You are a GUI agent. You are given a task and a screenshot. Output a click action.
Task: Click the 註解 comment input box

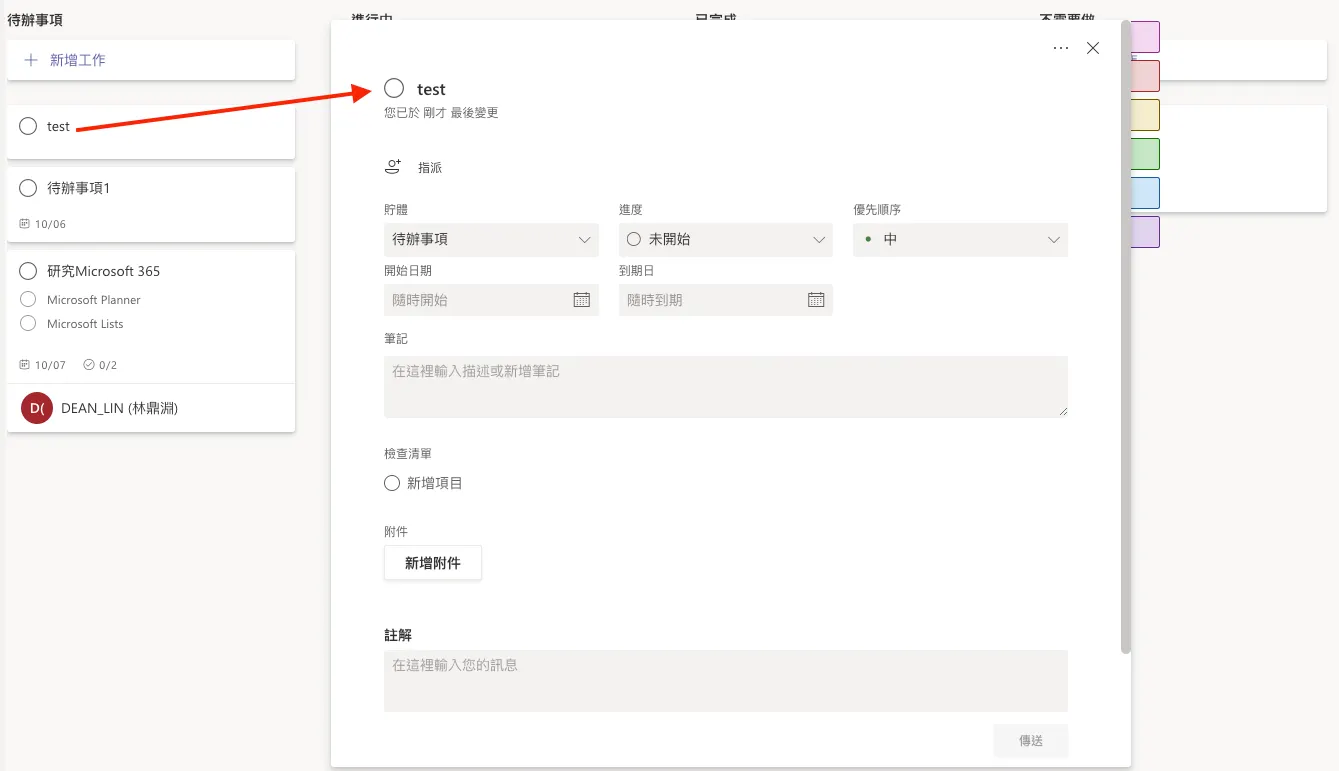tap(726, 681)
